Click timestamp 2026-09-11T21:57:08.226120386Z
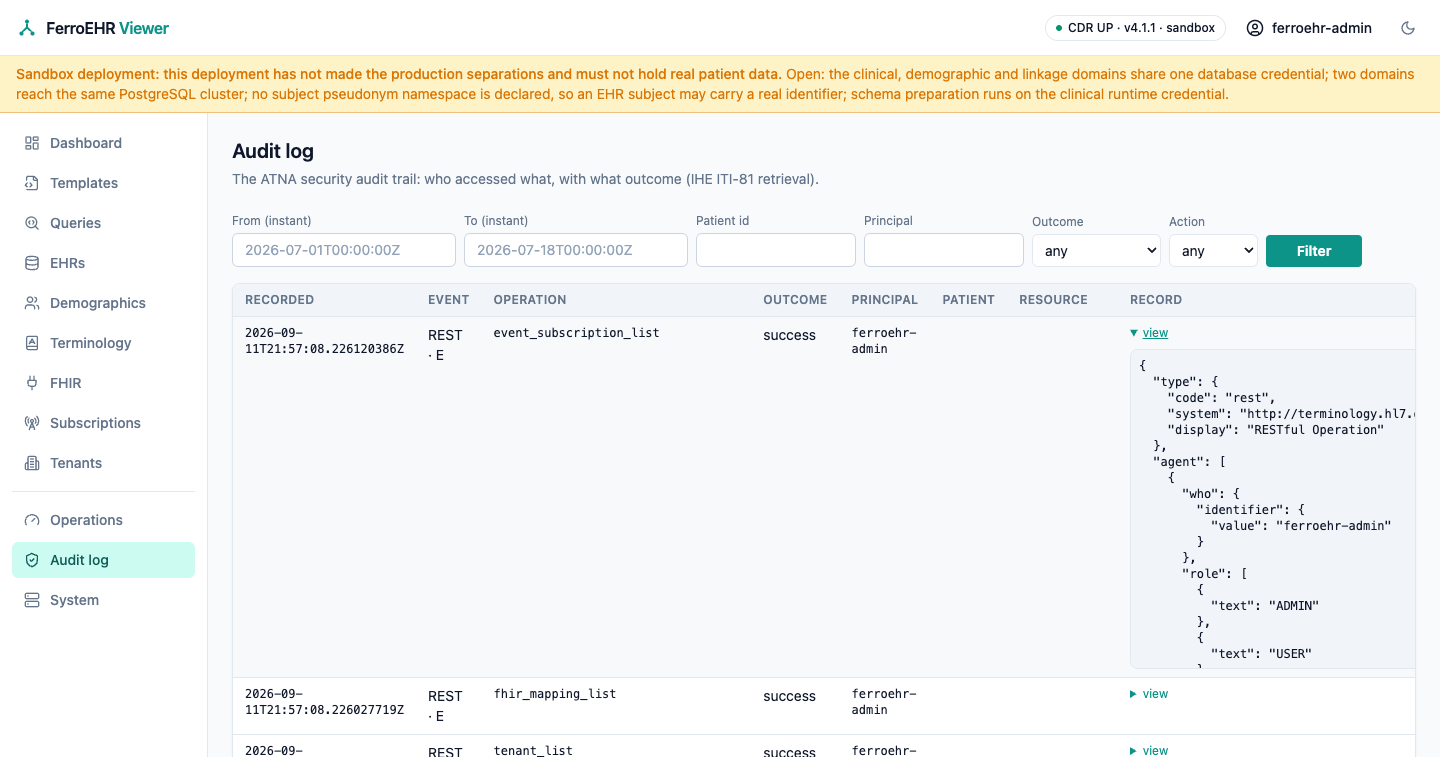Viewport: 1440px width, 757px height. pyautogui.click(x=325, y=340)
